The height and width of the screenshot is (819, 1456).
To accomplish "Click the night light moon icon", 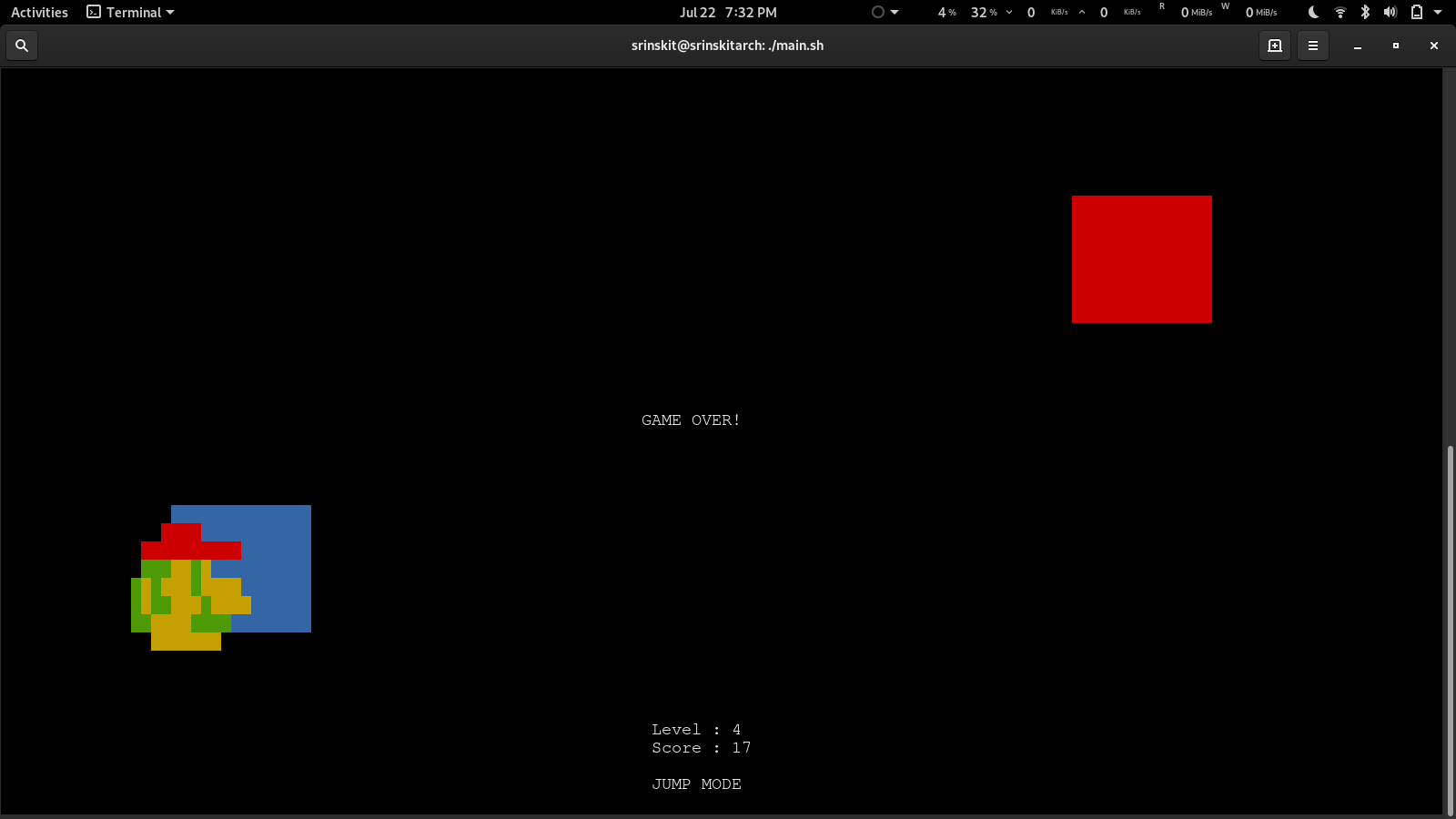I will click(1313, 12).
